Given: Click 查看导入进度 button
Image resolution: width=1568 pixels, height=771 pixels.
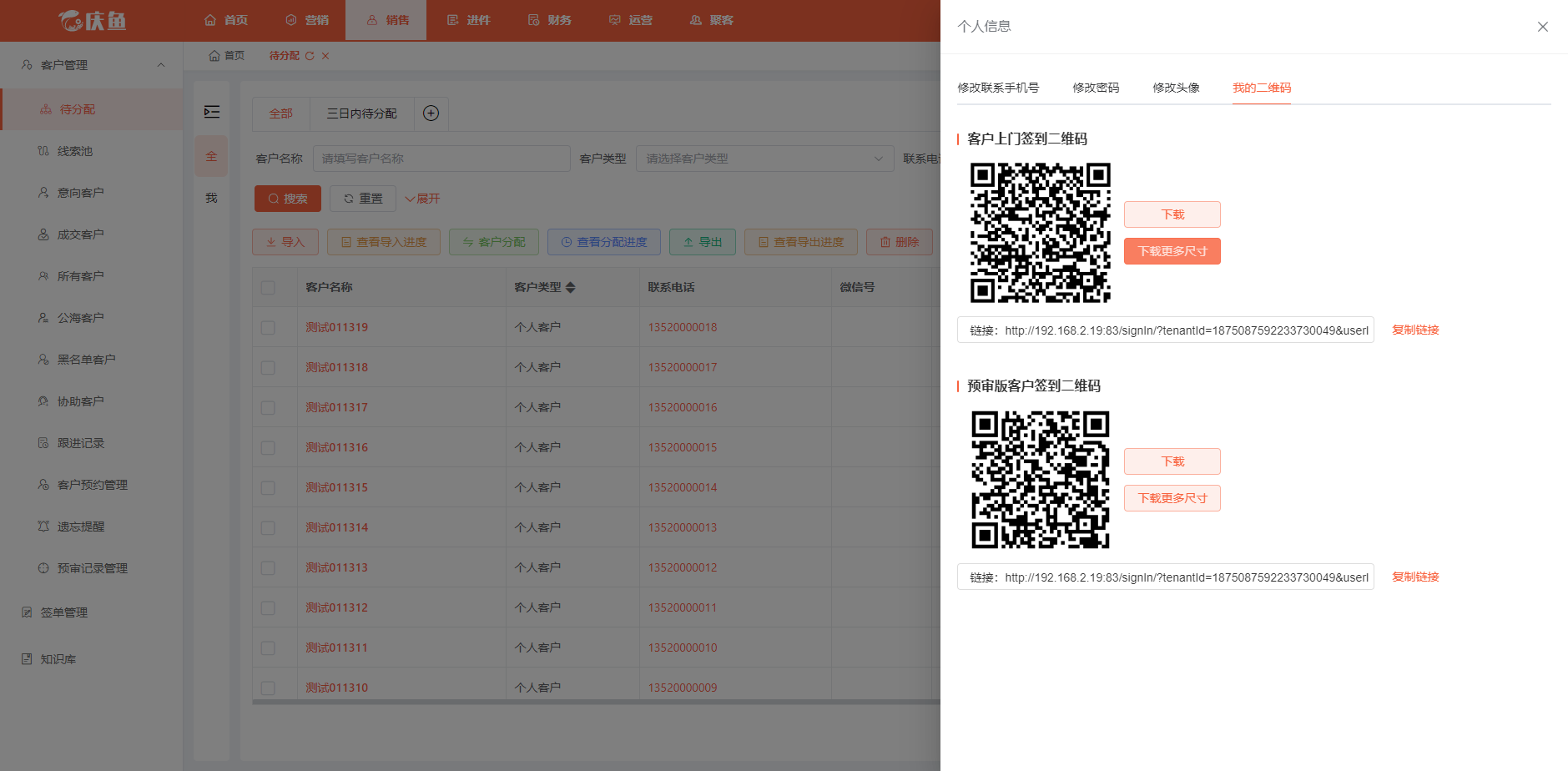Looking at the screenshot, I should 384,242.
